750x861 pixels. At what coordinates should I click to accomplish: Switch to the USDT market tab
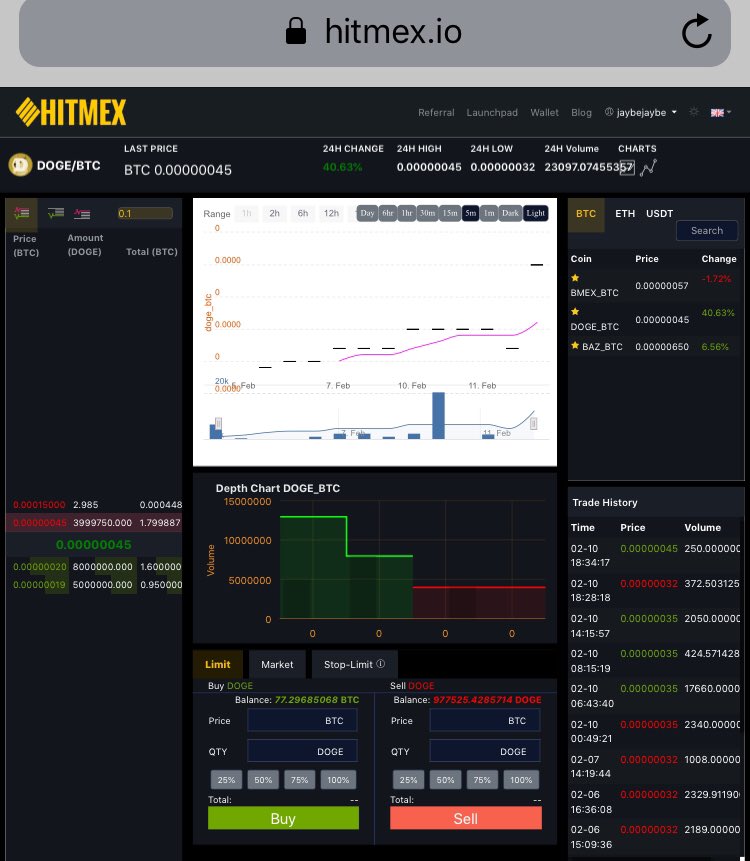(659, 214)
